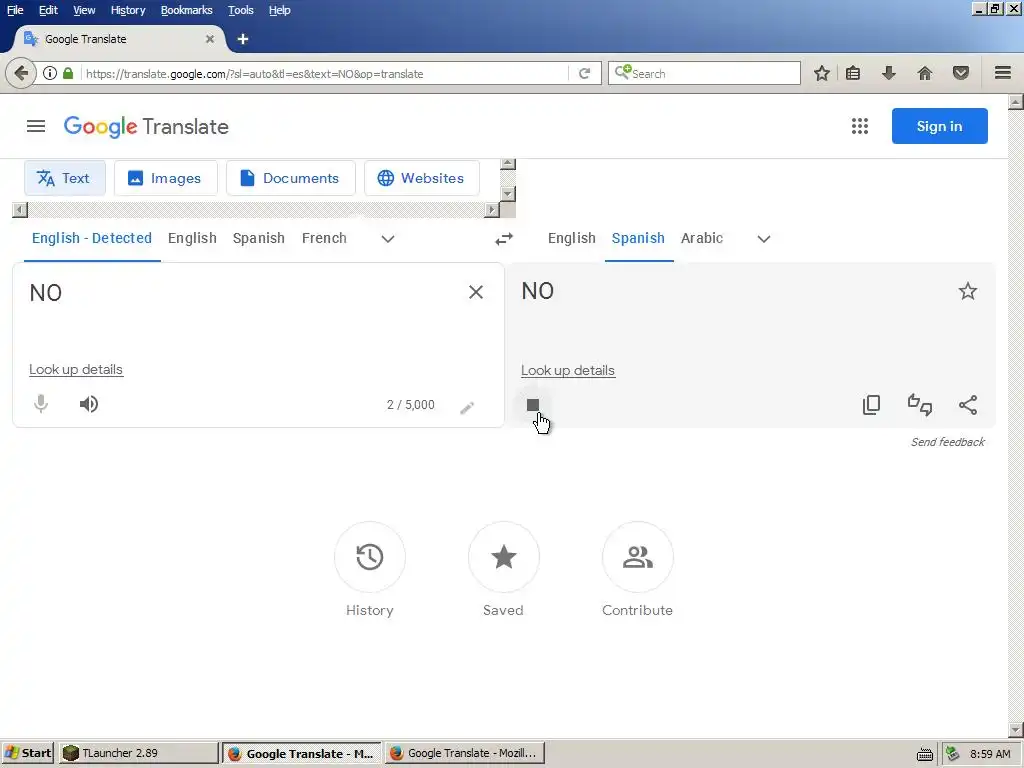The width and height of the screenshot is (1024, 768).
Task: Switch to Websites translation mode
Action: 422,178
